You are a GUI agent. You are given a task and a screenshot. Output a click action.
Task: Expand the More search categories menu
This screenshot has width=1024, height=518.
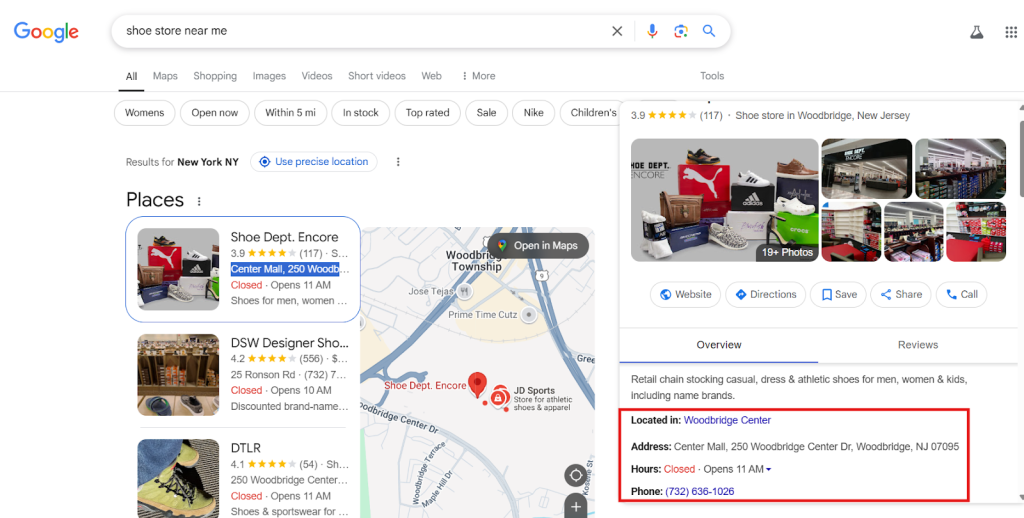[478, 76]
